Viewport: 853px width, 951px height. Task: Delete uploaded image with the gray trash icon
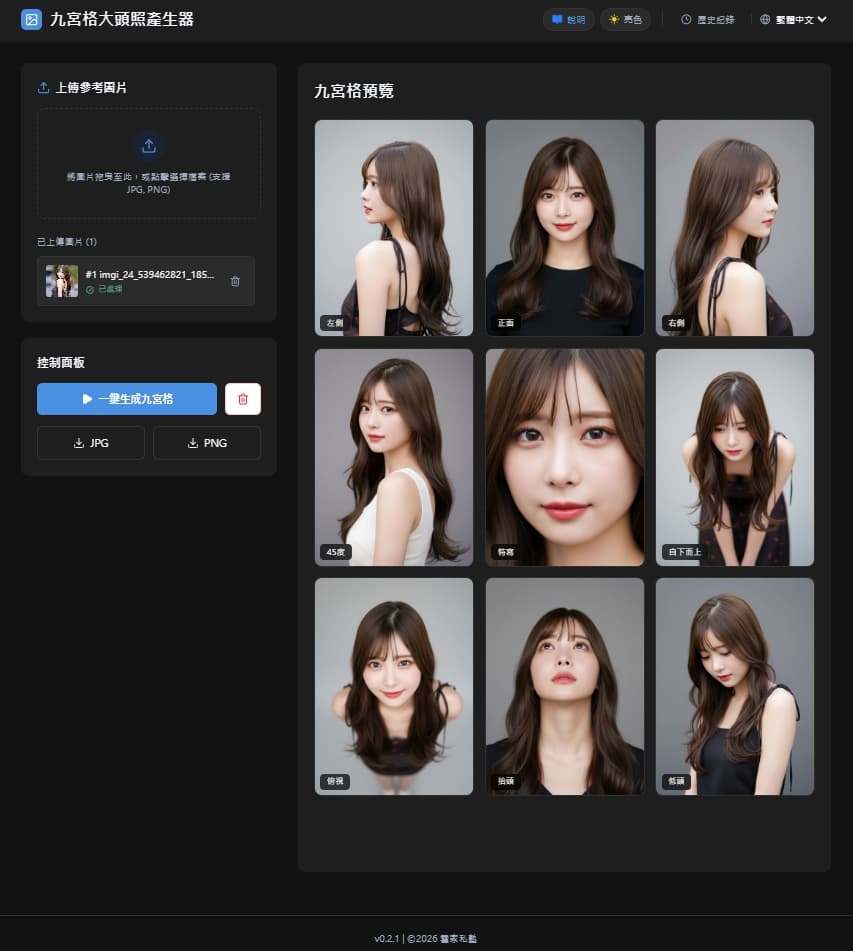pyautogui.click(x=235, y=281)
